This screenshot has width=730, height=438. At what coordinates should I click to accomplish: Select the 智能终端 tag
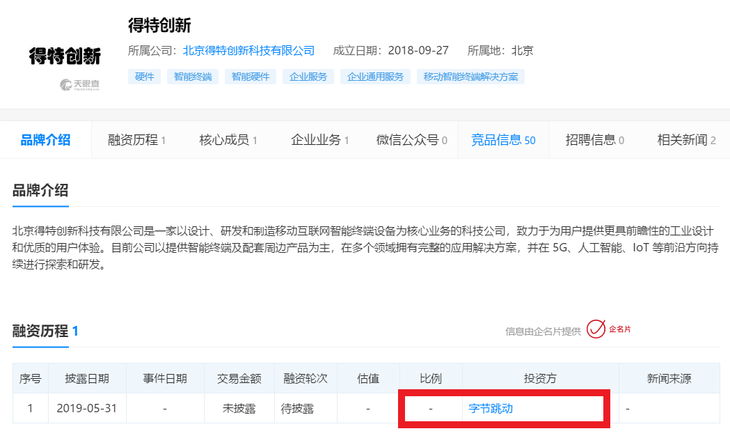193,76
